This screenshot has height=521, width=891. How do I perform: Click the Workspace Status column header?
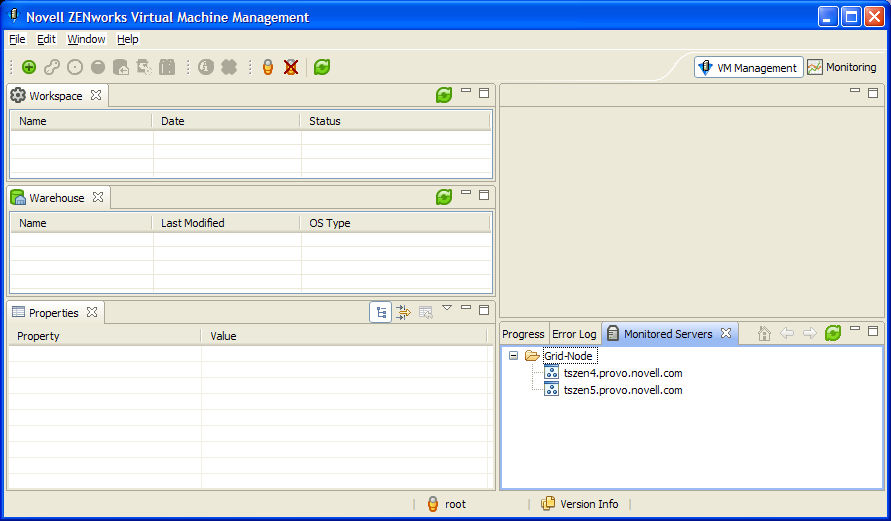click(395, 121)
